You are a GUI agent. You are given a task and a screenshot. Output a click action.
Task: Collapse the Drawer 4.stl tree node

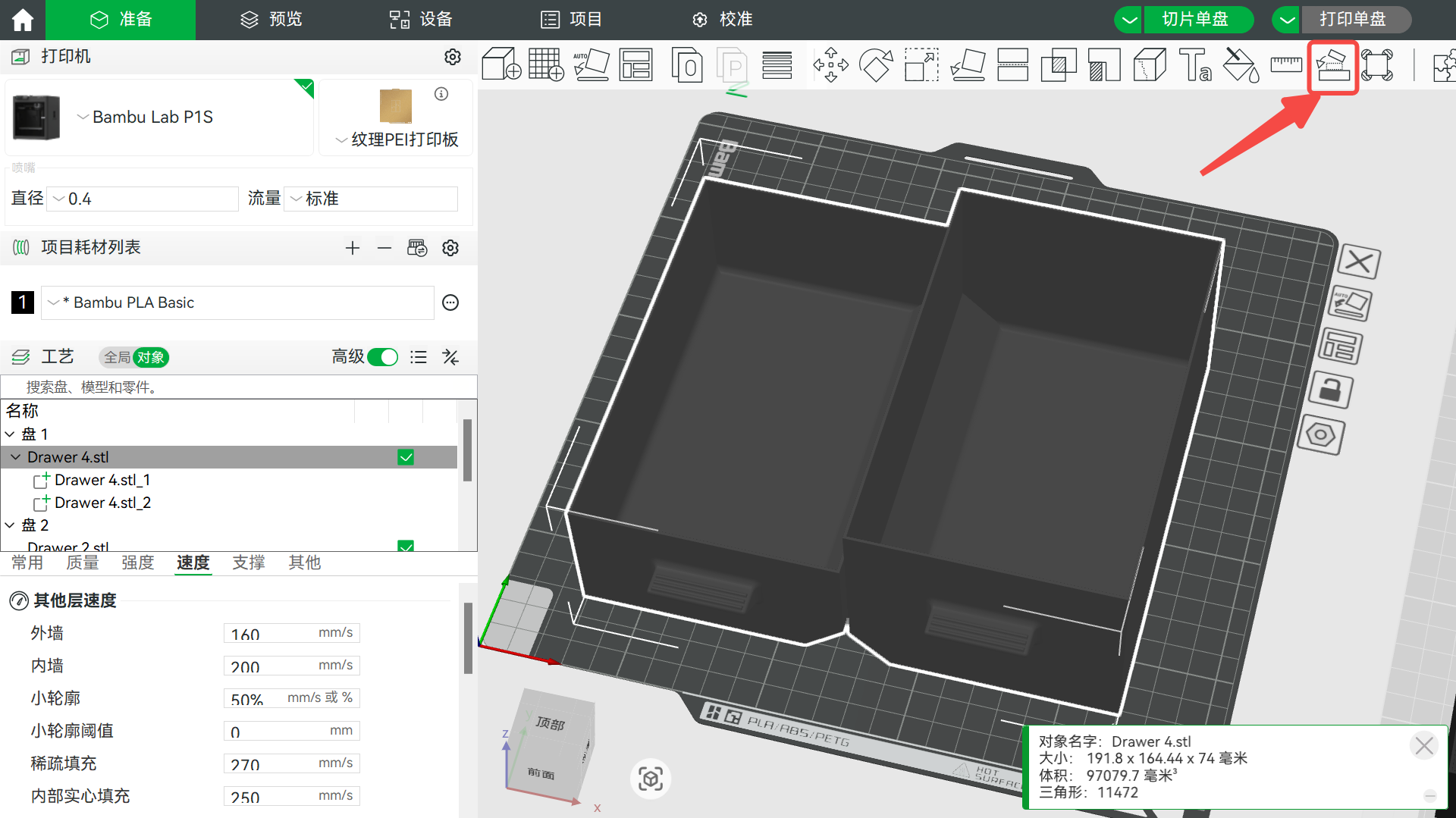pos(16,457)
